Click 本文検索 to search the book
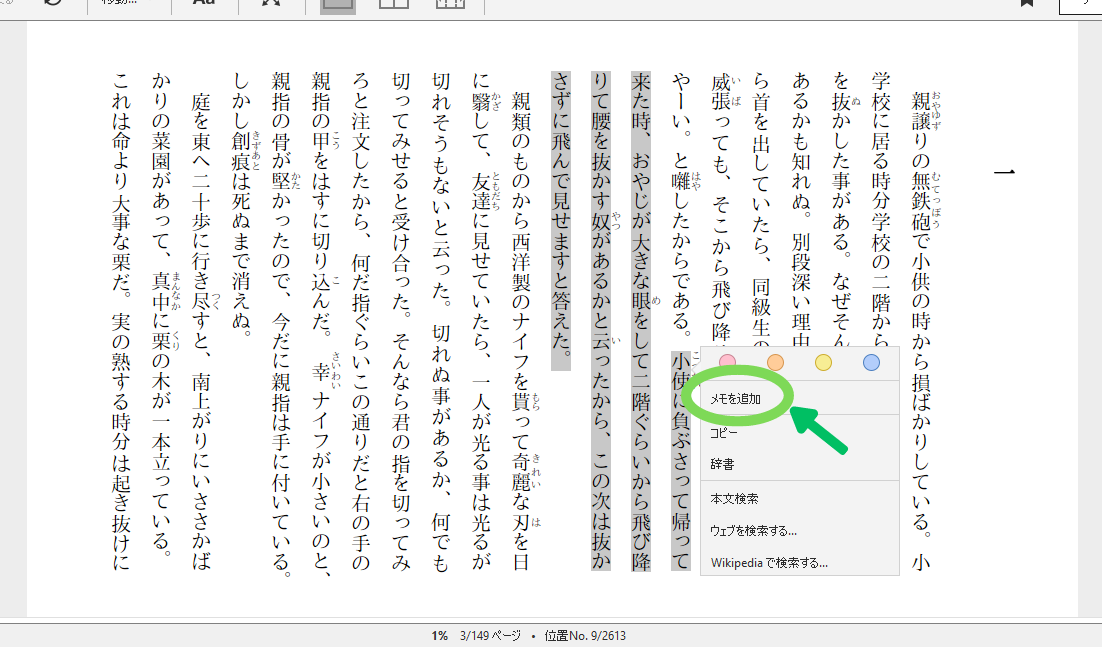Viewport: 1102px width, 647px height. (734, 498)
